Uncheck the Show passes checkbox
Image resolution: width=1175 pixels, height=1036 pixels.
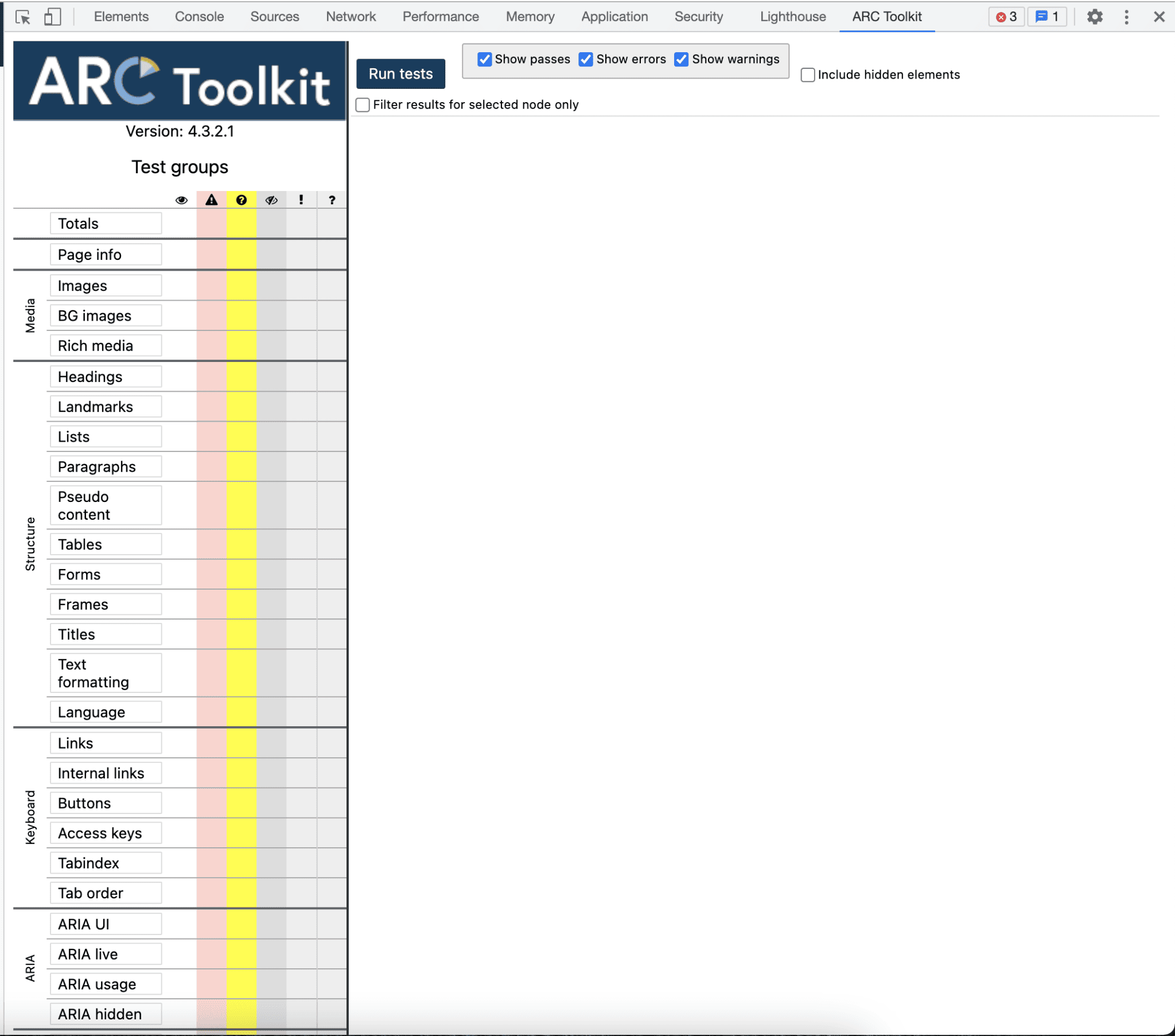(485, 59)
